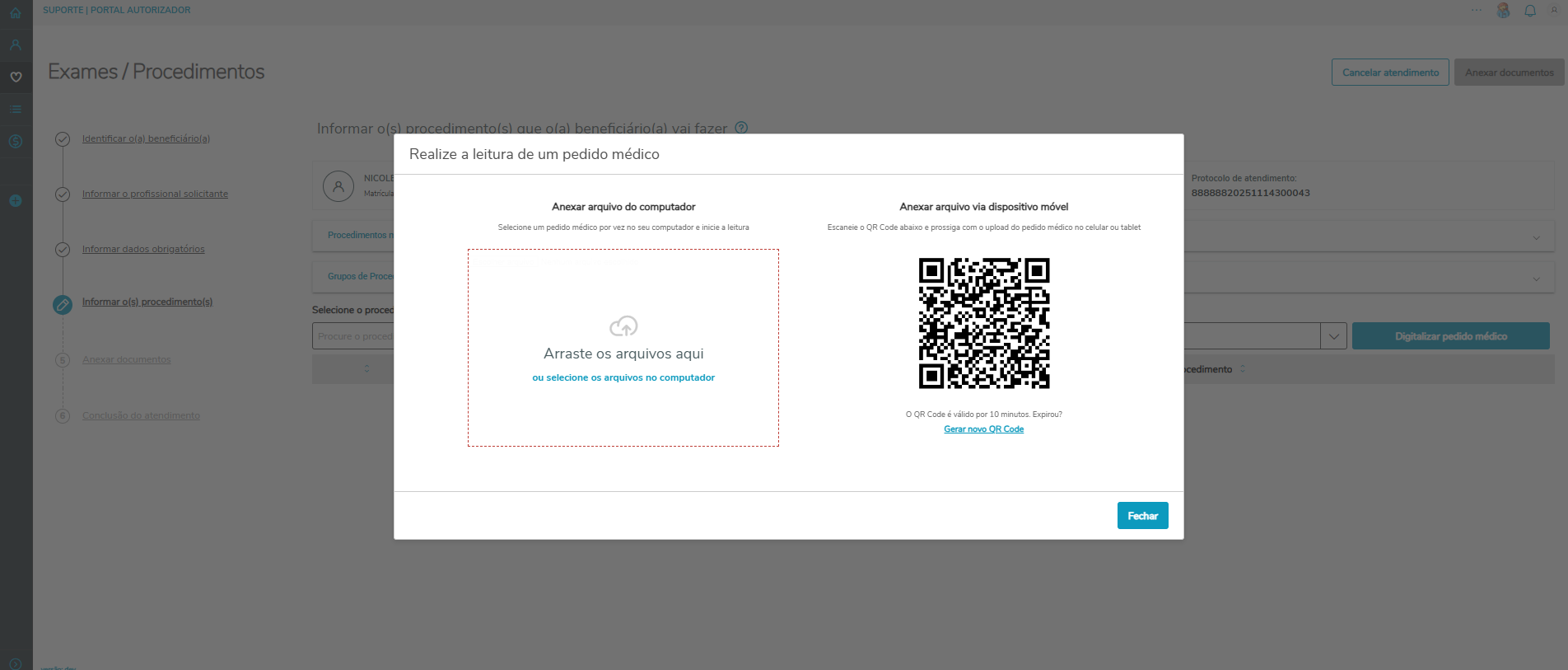The image size is (1568, 670).
Task: Go to step Anexar documentos in the stepper
Action: [x=127, y=359]
